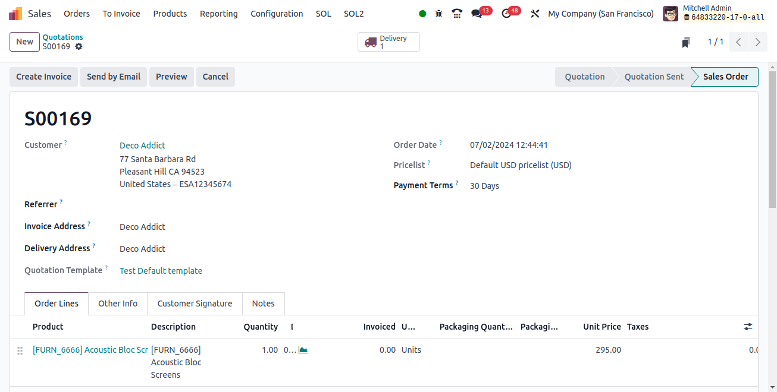Open the Reporting menu
This screenshot has width=777, height=392.
(x=219, y=14)
